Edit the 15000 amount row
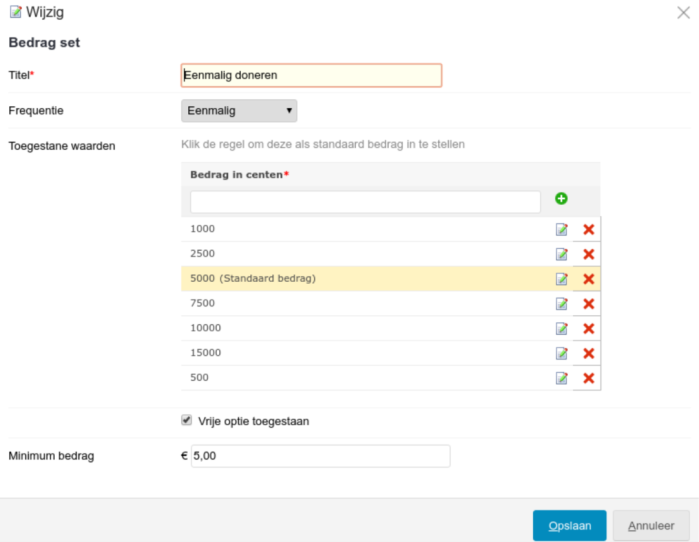The height and width of the screenshot is (542, 699). (x=562, y=353)
